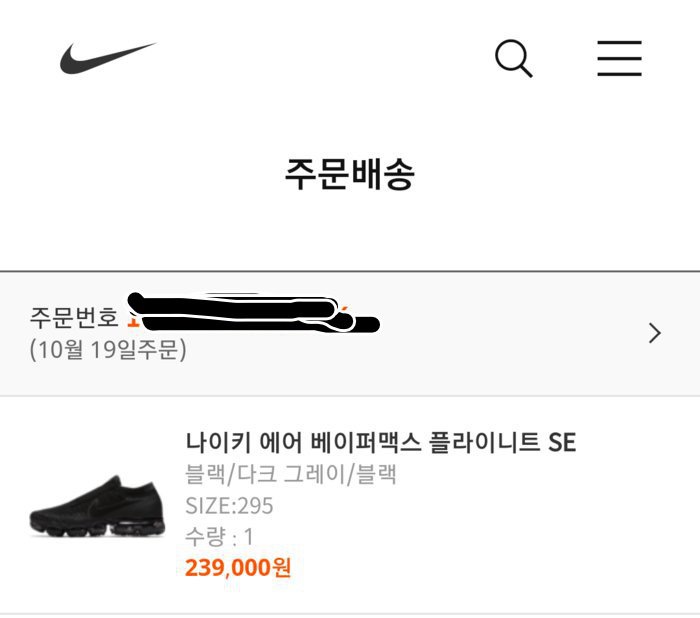Click the Nike swoosh logo
Screen dimensions: 700x618
pos(107,58)
